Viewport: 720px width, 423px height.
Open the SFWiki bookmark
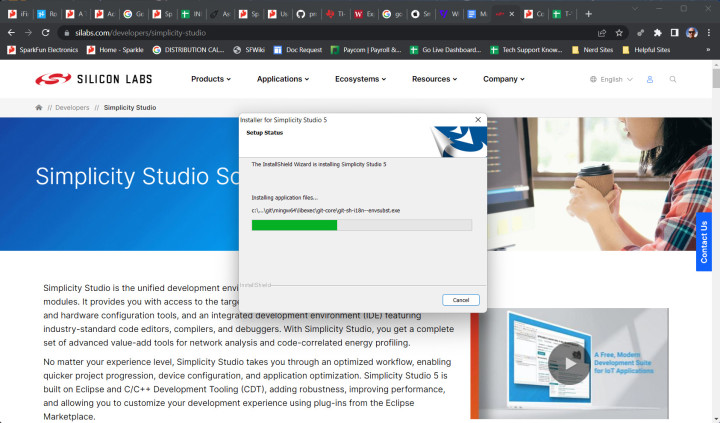tap(249, 50)
